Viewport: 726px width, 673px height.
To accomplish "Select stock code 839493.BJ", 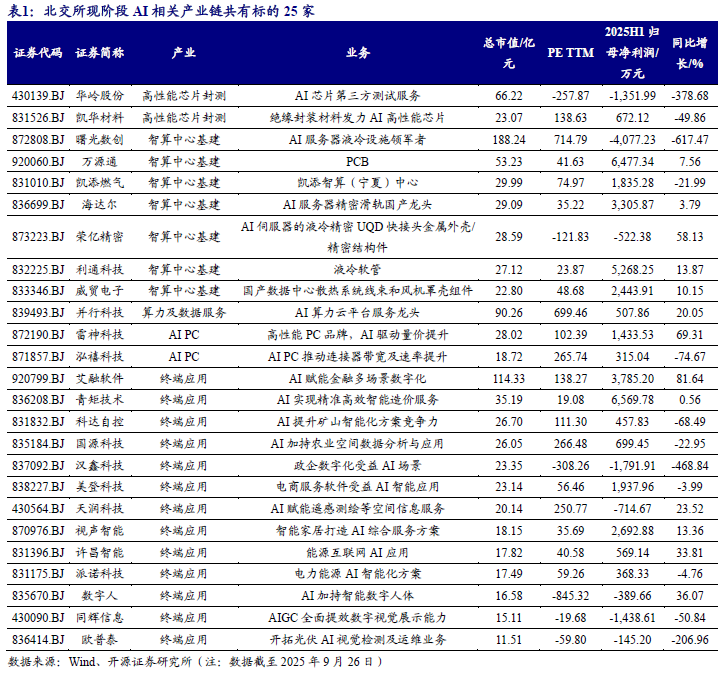I will 38,313.
